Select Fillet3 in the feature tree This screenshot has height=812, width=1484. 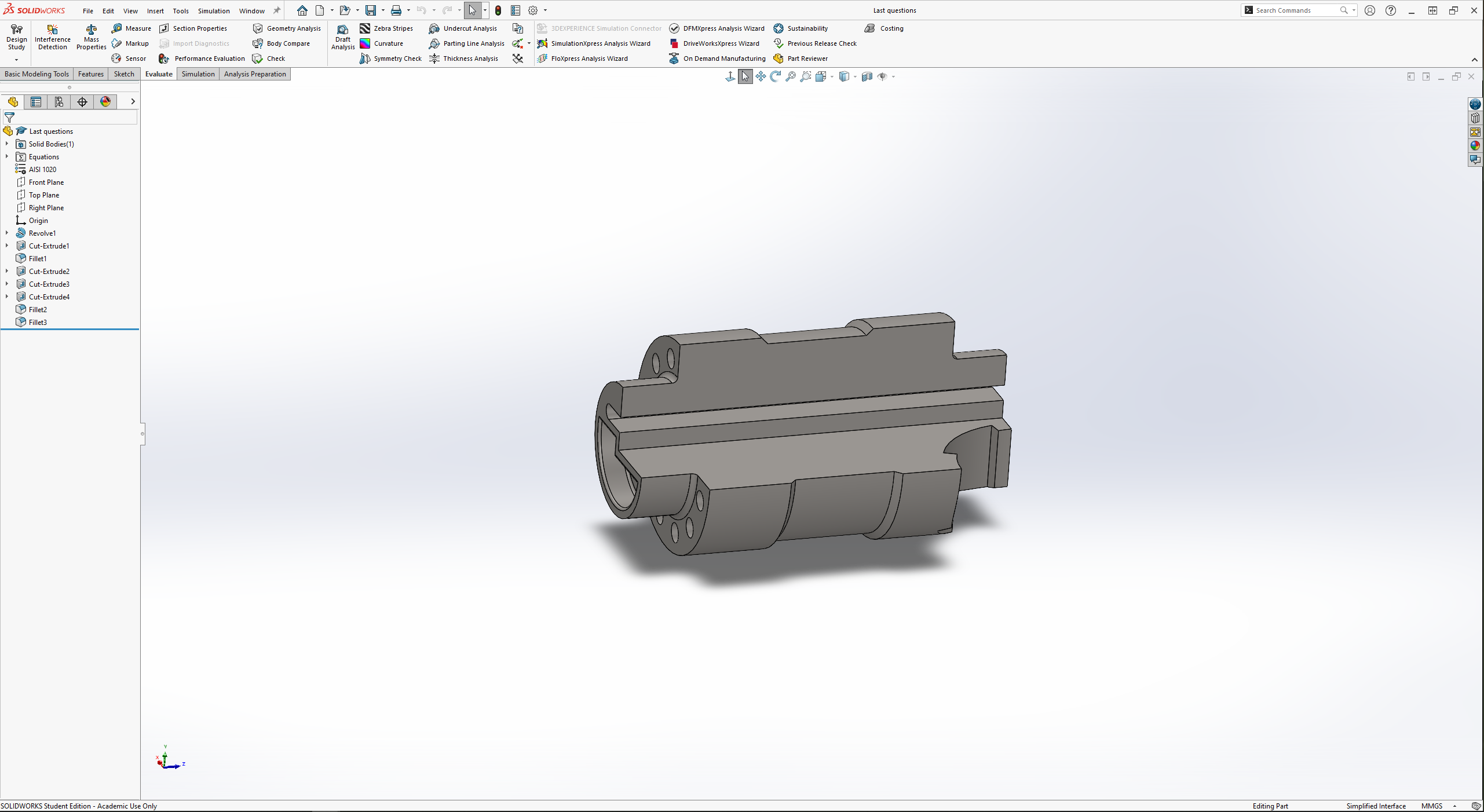point(38,323)
